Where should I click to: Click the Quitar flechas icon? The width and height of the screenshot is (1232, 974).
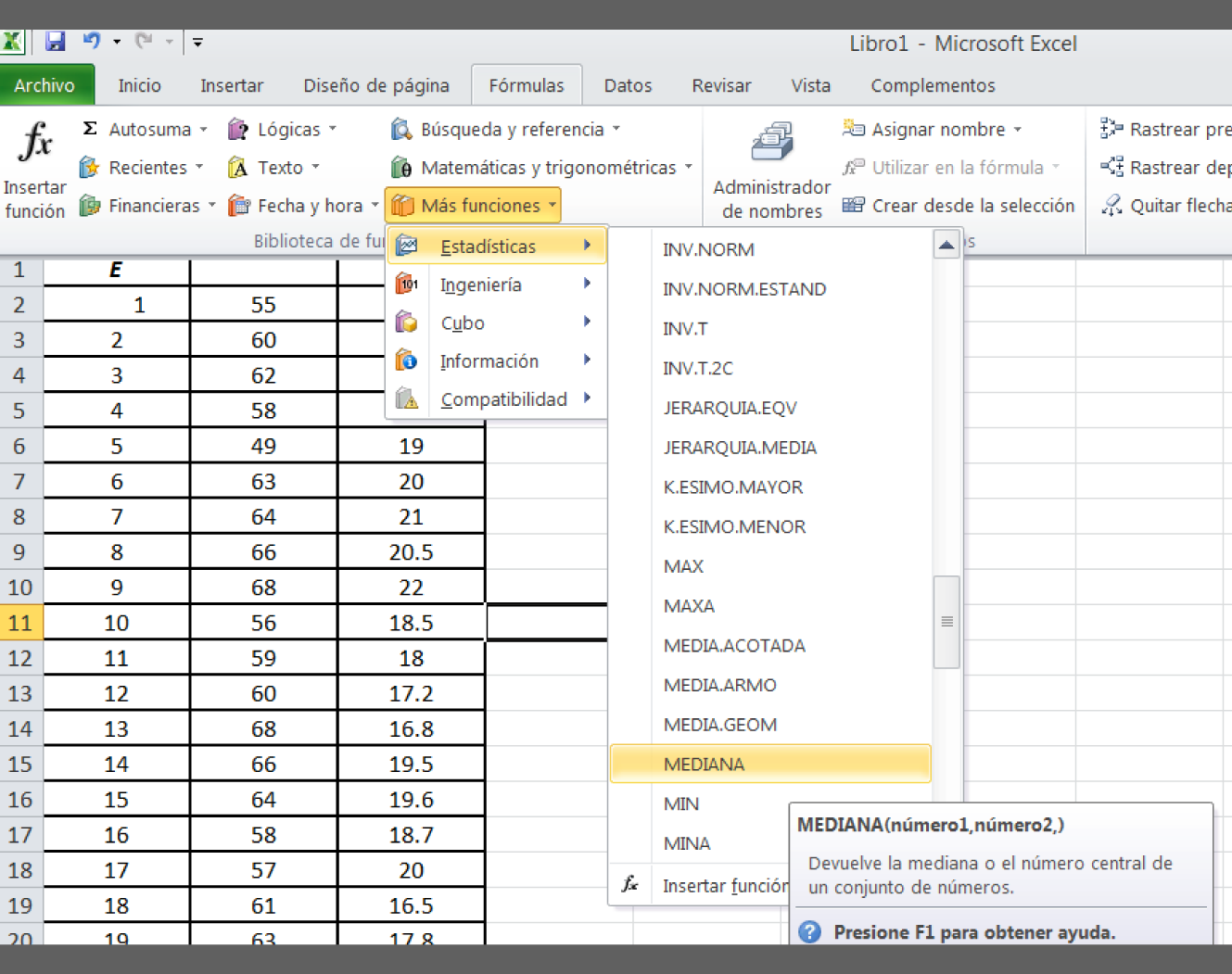pyautogui.click(x=1111, y=205)
